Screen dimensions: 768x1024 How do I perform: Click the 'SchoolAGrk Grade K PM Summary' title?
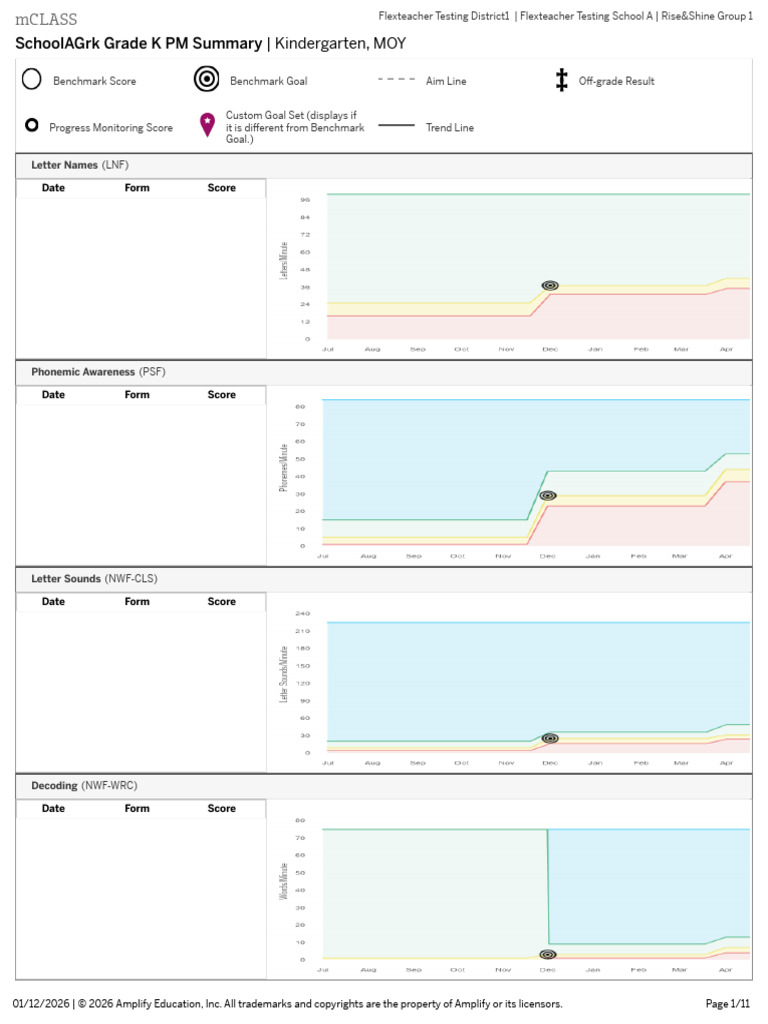click(x=138, y=44)
